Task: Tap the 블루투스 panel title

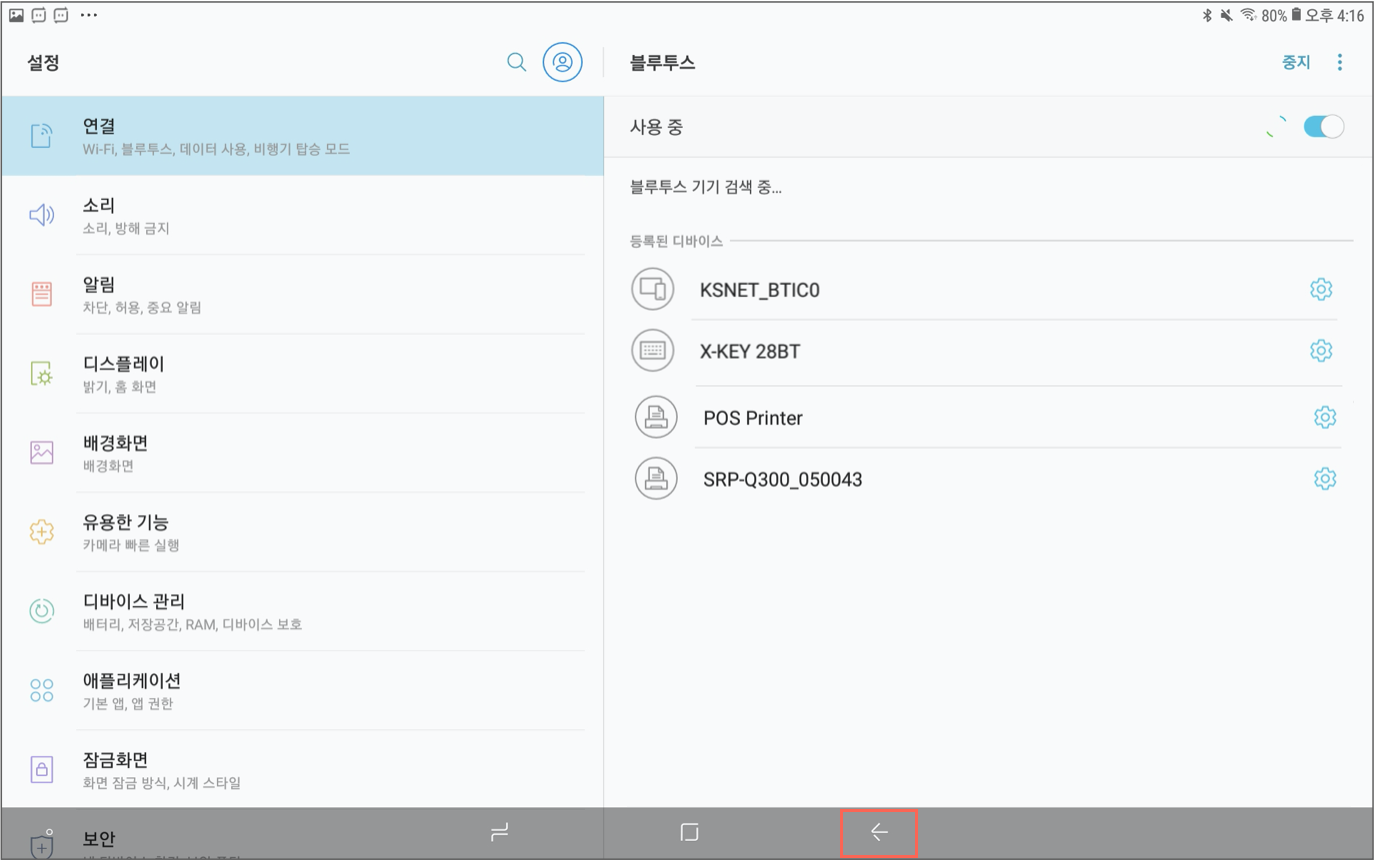Action: coord(662,62)
